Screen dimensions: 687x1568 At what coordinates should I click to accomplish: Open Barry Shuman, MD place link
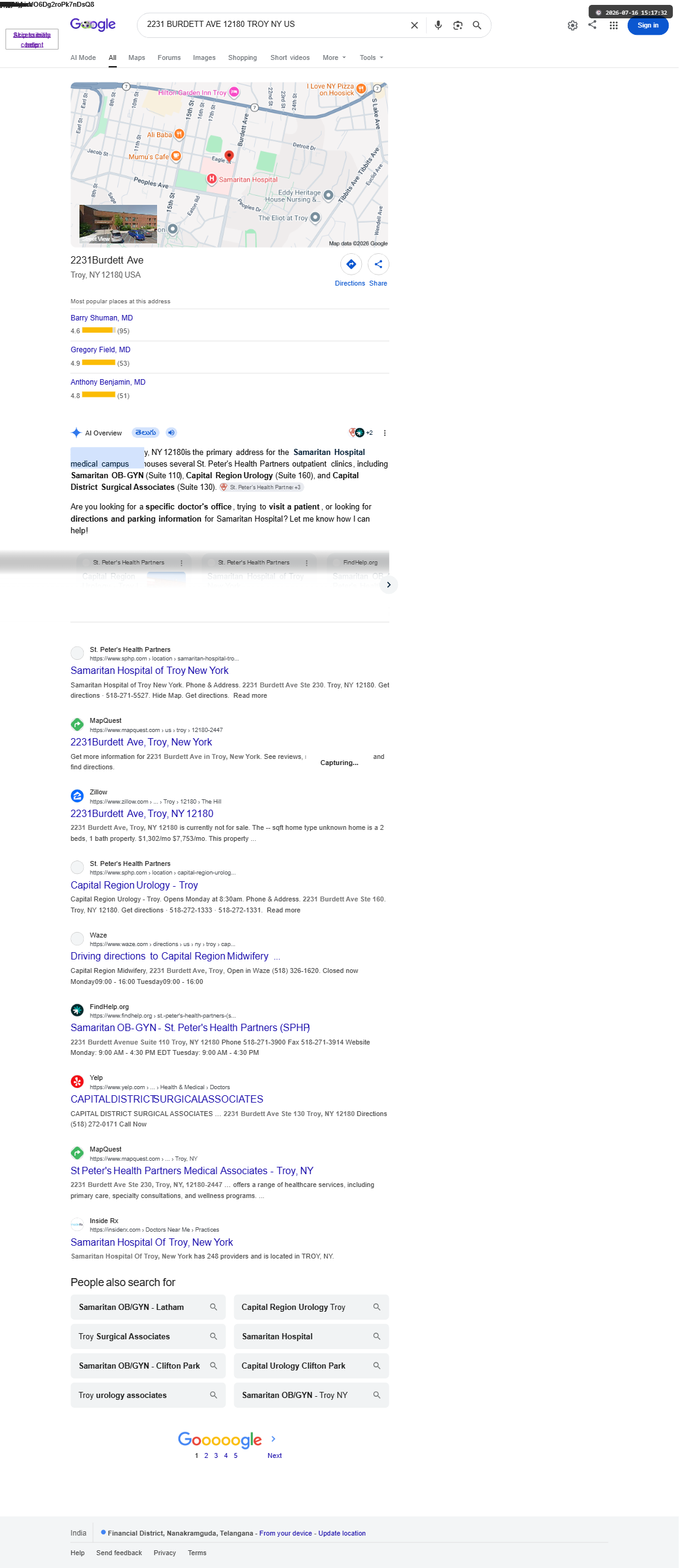(x=101, y=318)
